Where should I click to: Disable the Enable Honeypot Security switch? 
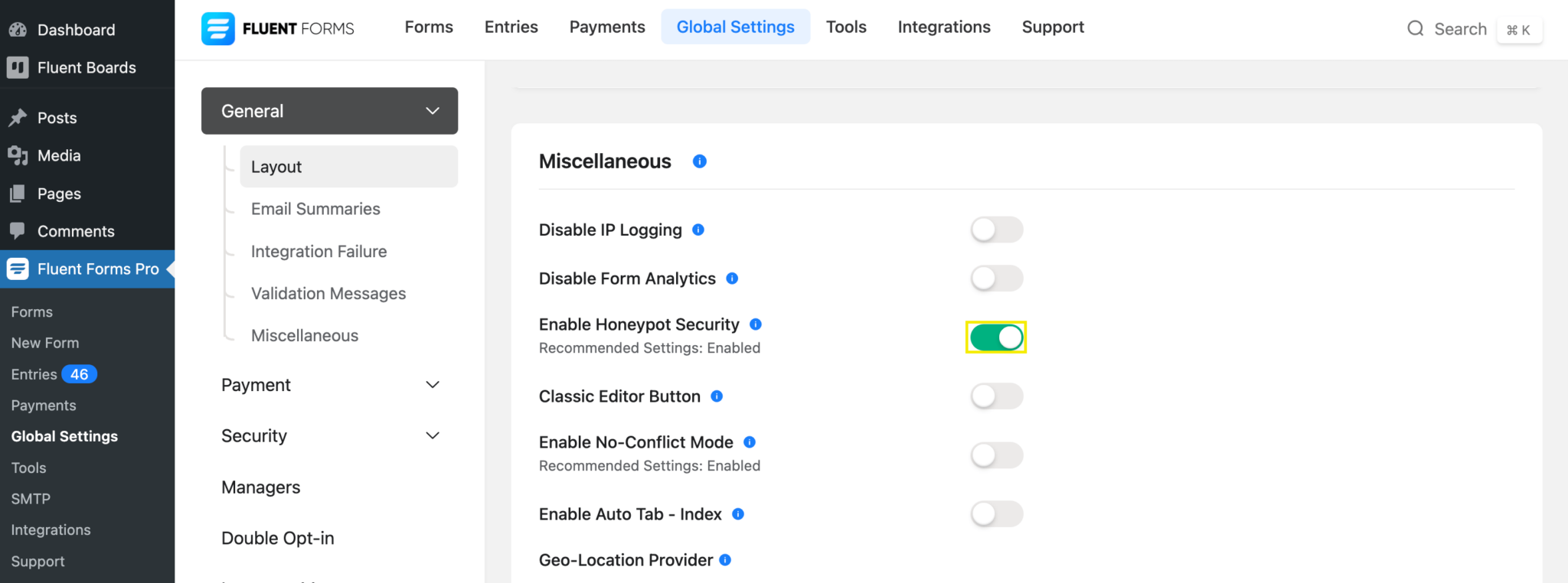point(996,337)
